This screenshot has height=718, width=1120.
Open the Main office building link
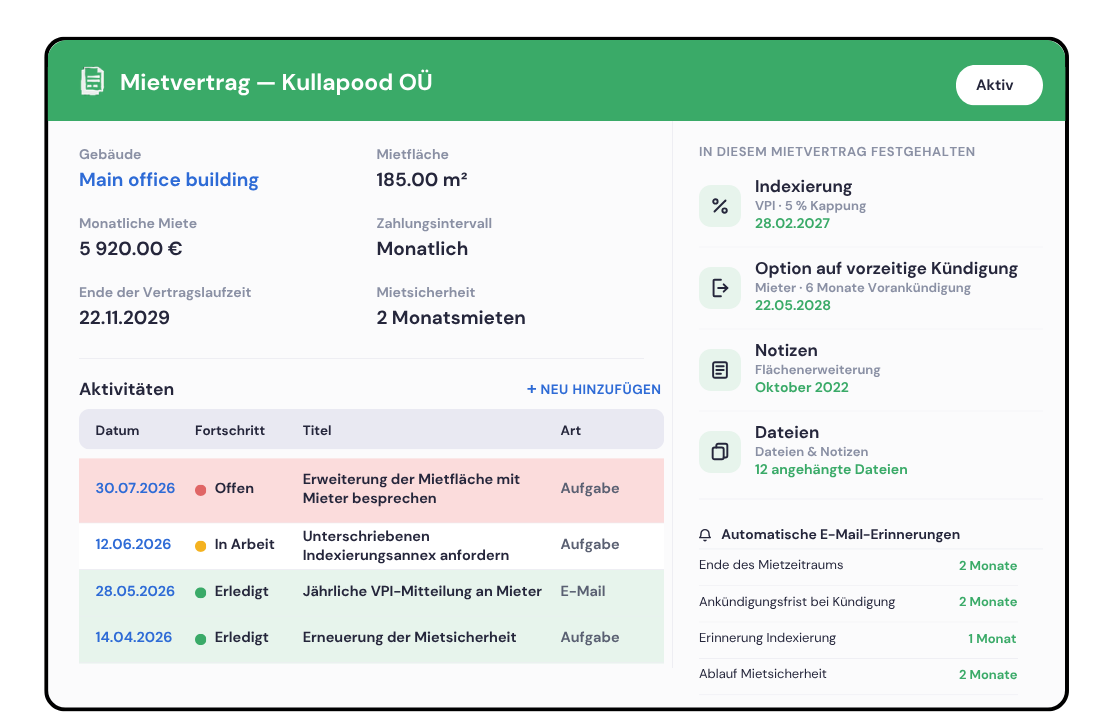[x=169, y=180]
